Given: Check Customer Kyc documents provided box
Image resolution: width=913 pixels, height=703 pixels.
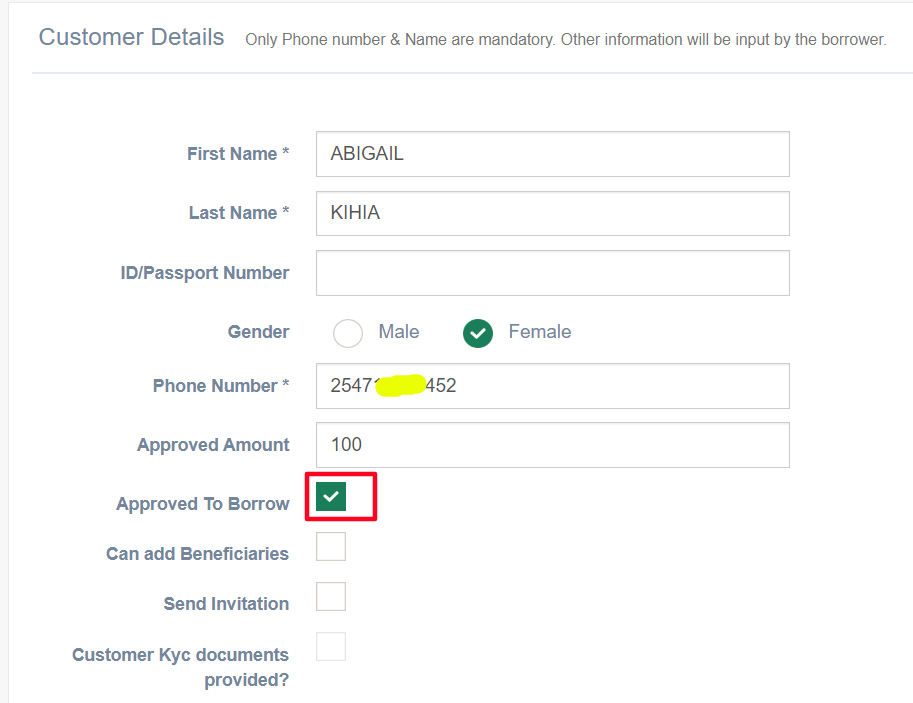Looking at the screenshot, I should 331,647.
